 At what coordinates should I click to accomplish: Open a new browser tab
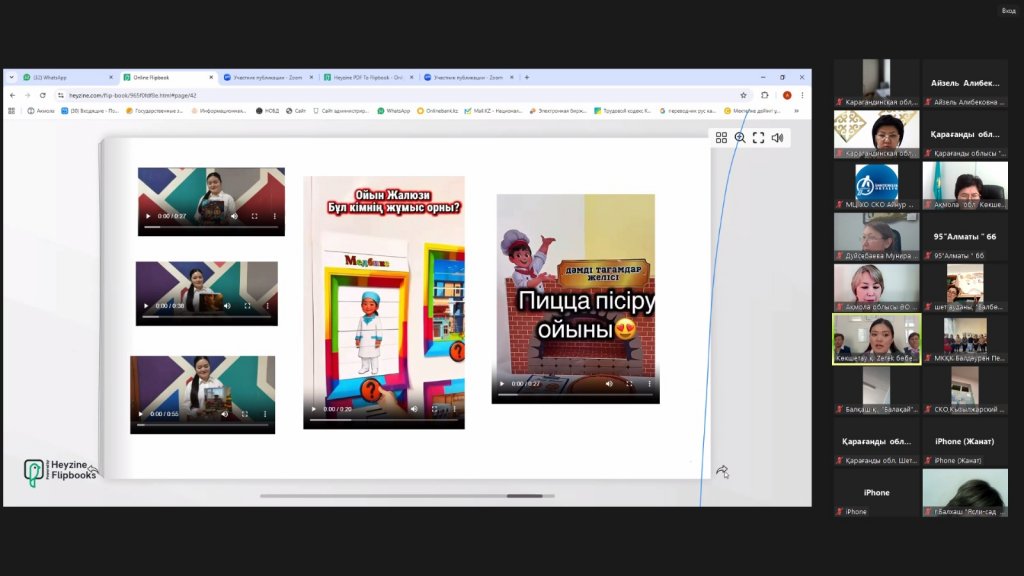527,77
